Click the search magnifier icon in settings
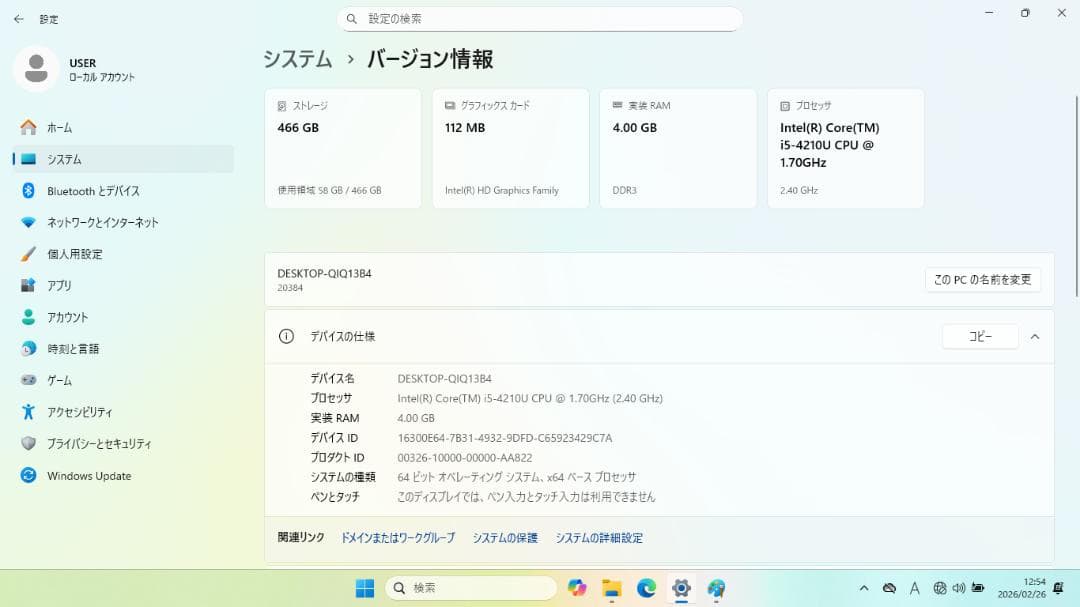This screenshot has height=607, width=1080. (x=351, y=19)
